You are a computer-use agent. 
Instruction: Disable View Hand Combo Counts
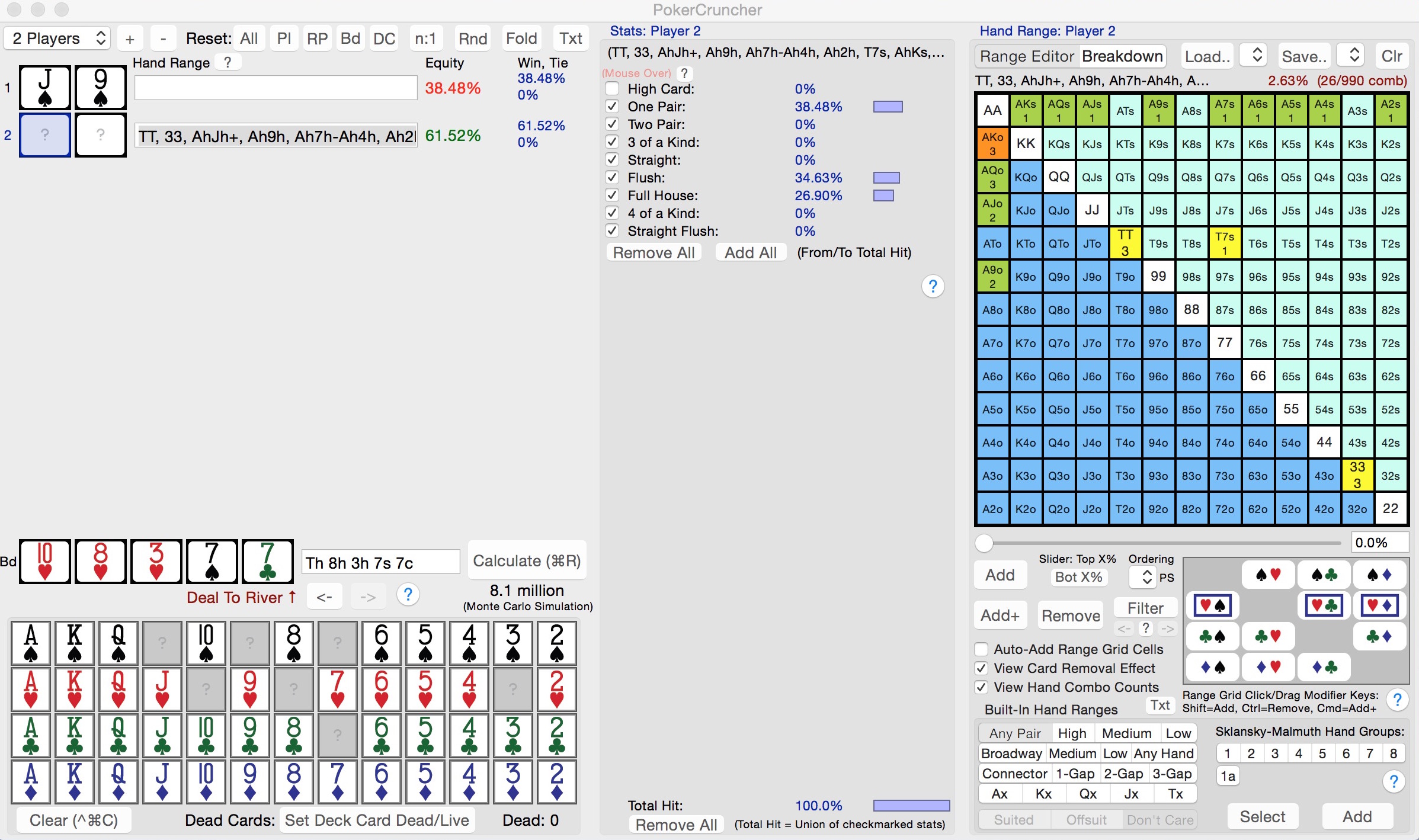click(981, 687)
